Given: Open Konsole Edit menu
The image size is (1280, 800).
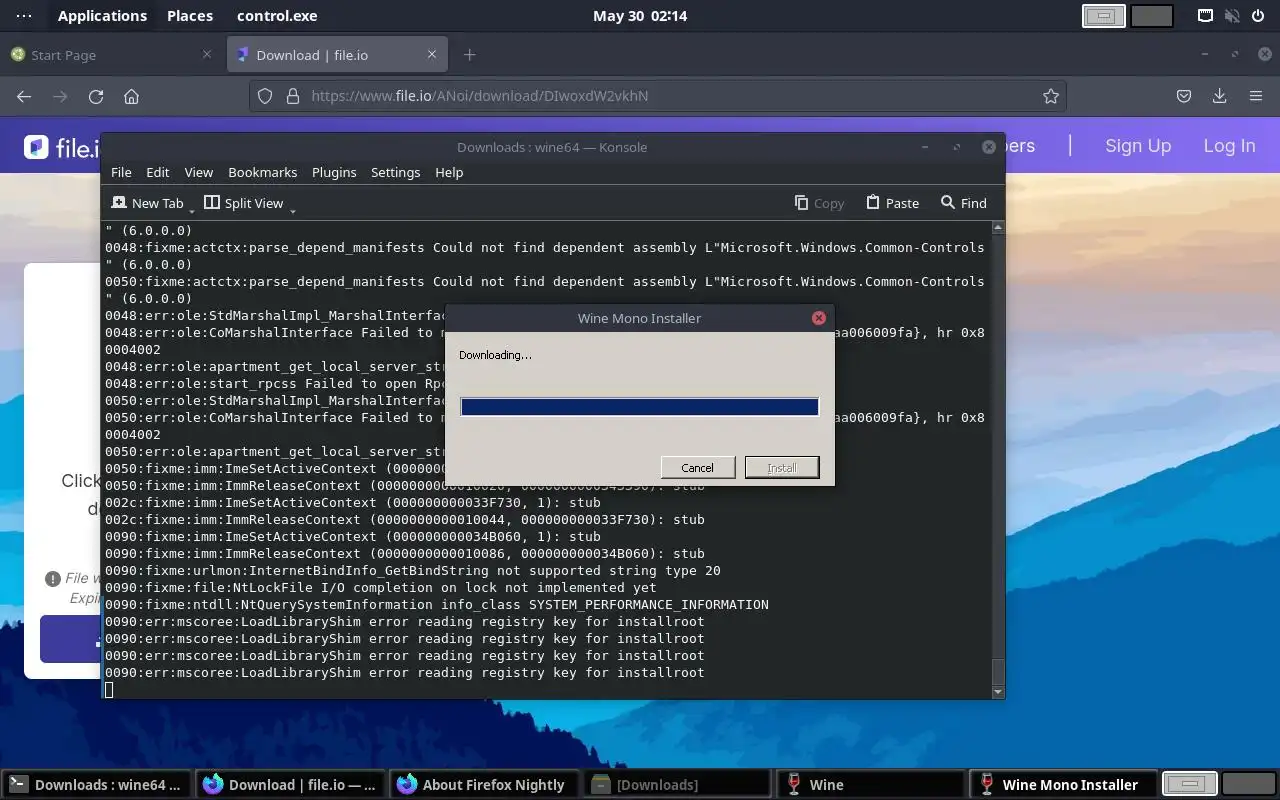Looking at the screenshot, I should coord(157,172).
